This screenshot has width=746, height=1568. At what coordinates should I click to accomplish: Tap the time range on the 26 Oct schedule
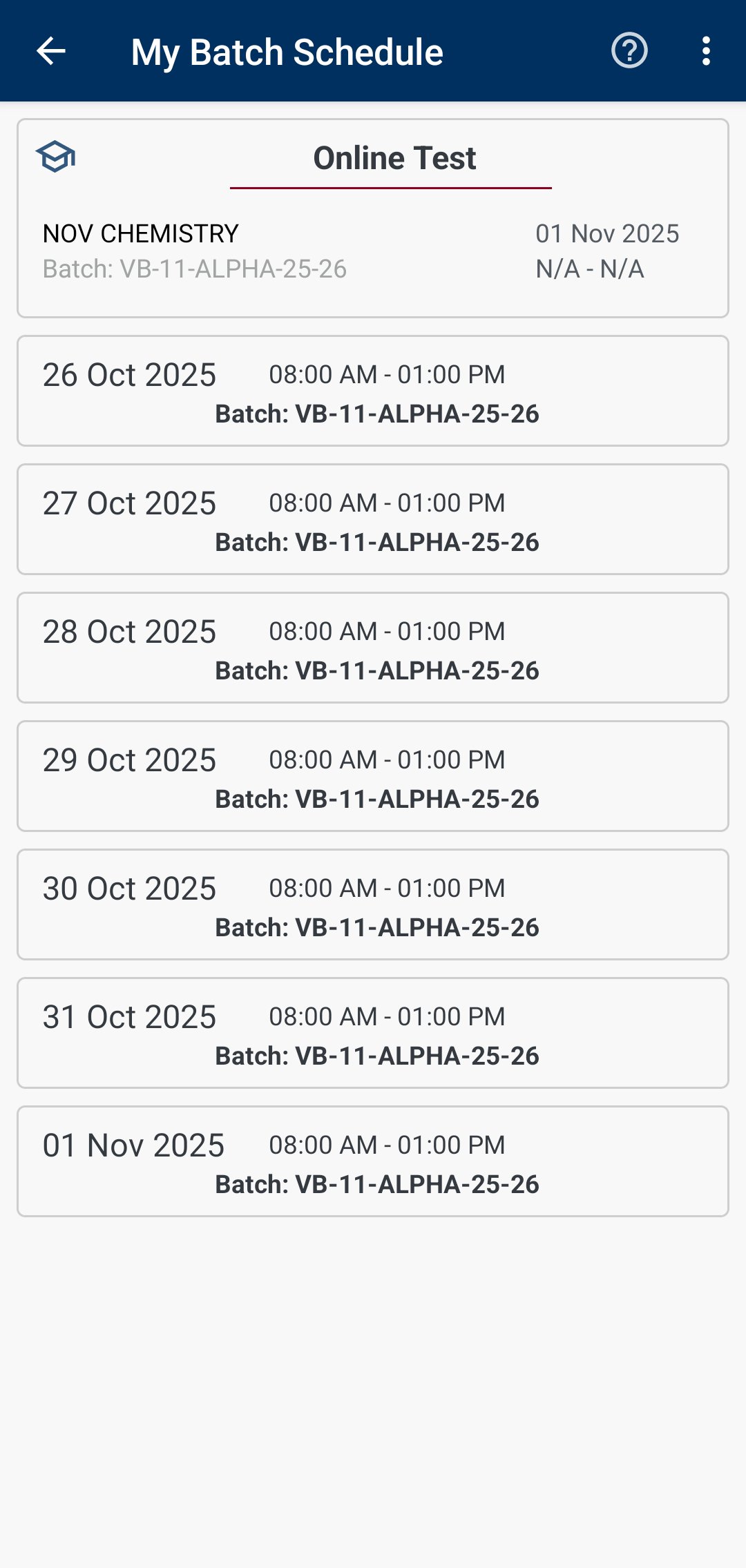point(387,374)
